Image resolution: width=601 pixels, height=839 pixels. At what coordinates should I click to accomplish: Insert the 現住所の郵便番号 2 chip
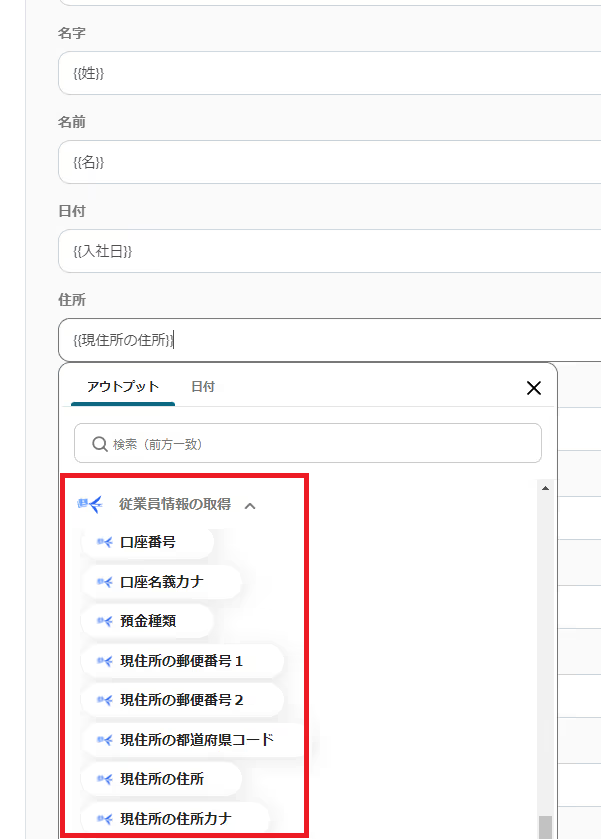click(x=182, y=700)
